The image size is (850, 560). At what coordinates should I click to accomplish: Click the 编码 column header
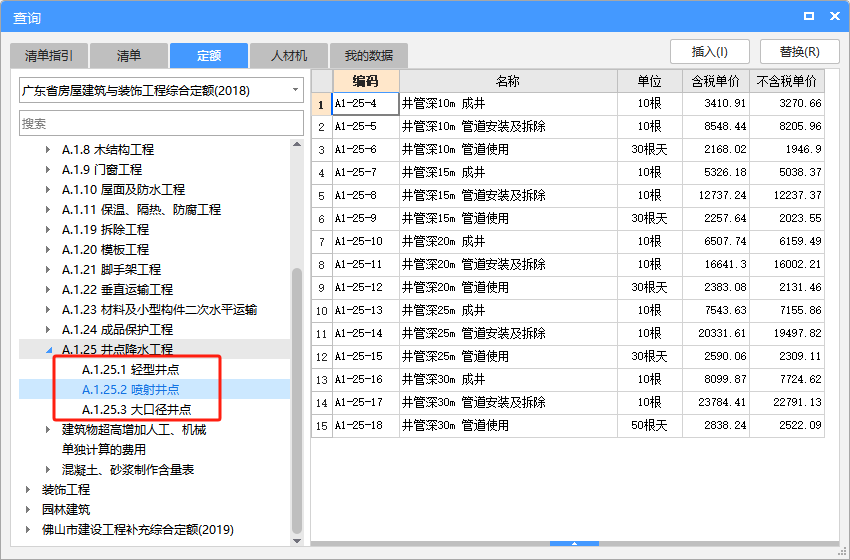(366, 81)
